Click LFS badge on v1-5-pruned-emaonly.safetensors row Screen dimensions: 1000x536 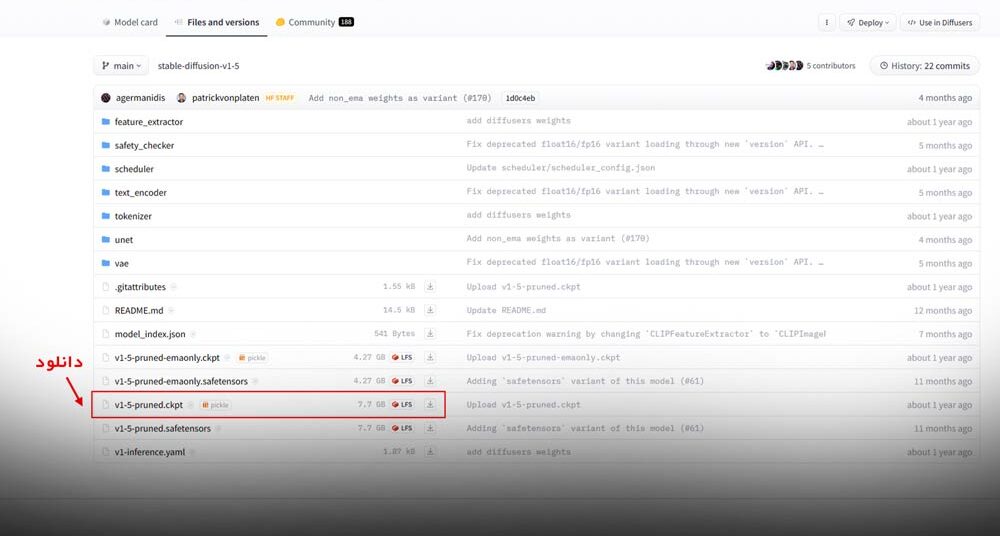point(402,381)
